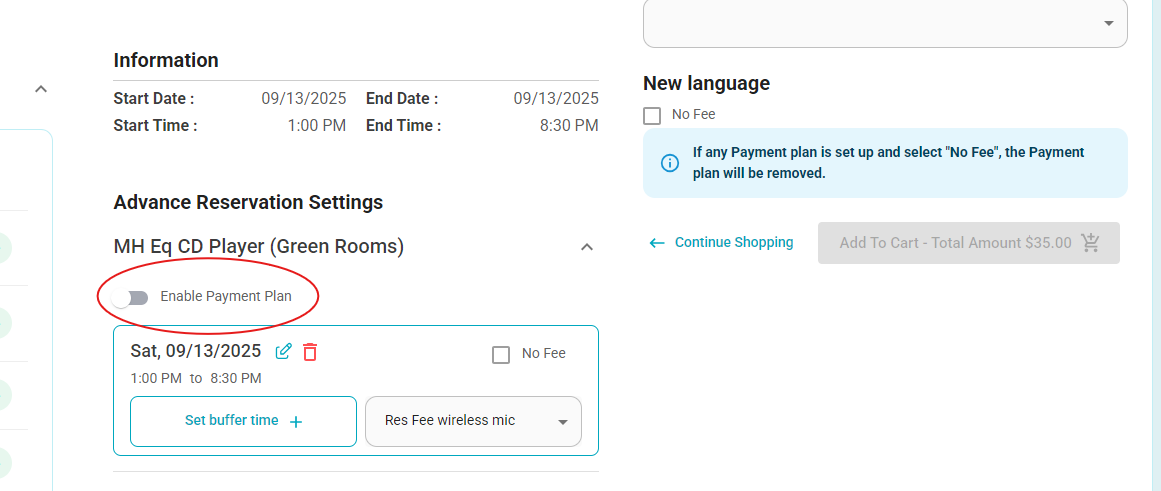
Task: Click the Sat, 09/13/2025 date heading
Action: click(195, 351)
